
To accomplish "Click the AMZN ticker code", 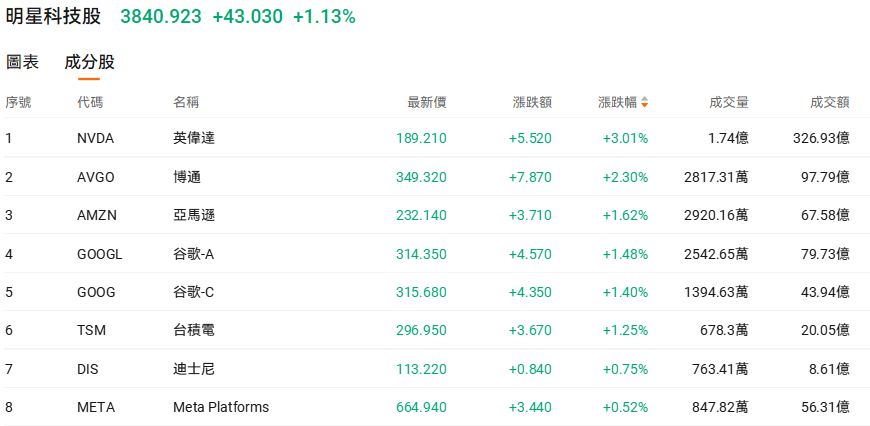I will [x=96, y=215].
